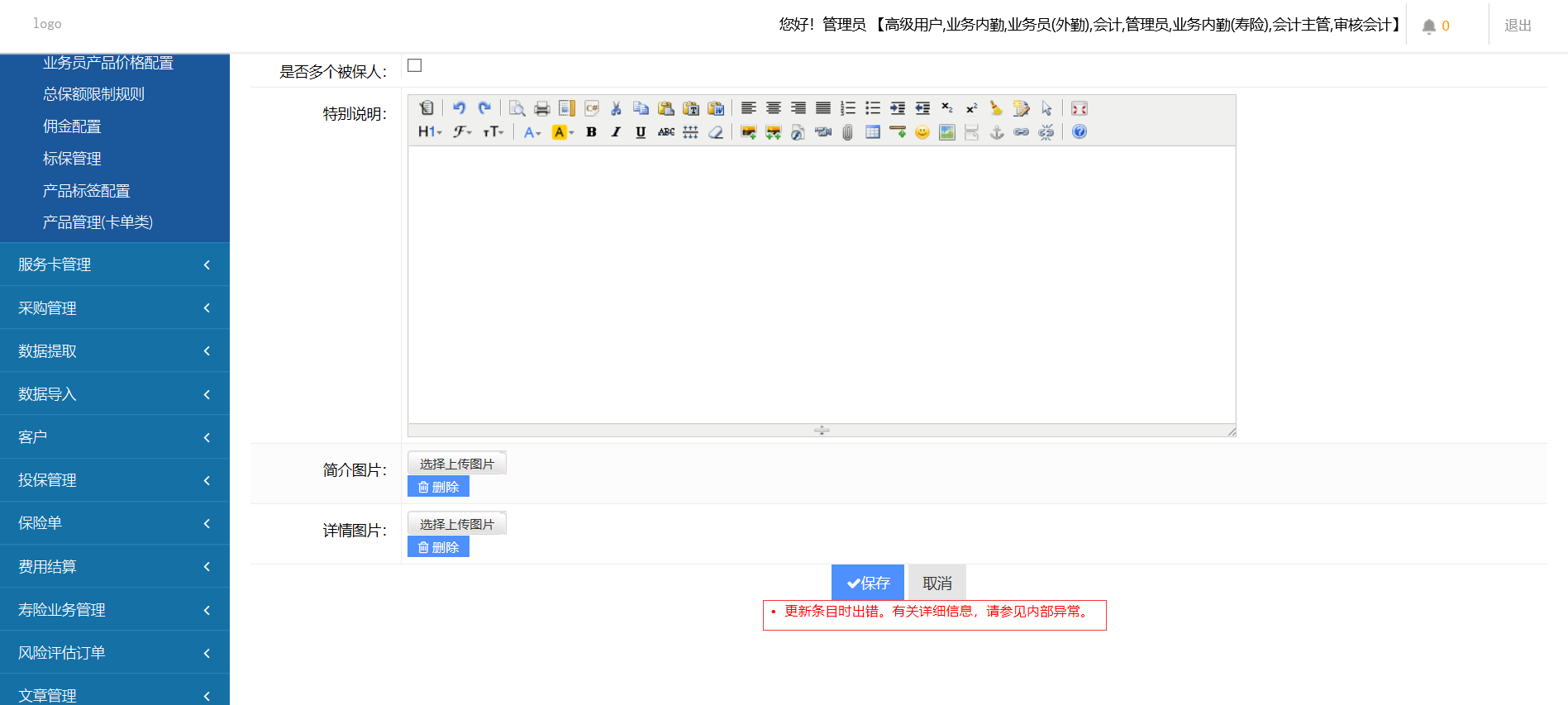The height and width of the screenshot is (705, 1568).
Task: Apply italic formatting
Action: [x=617, y=132]
